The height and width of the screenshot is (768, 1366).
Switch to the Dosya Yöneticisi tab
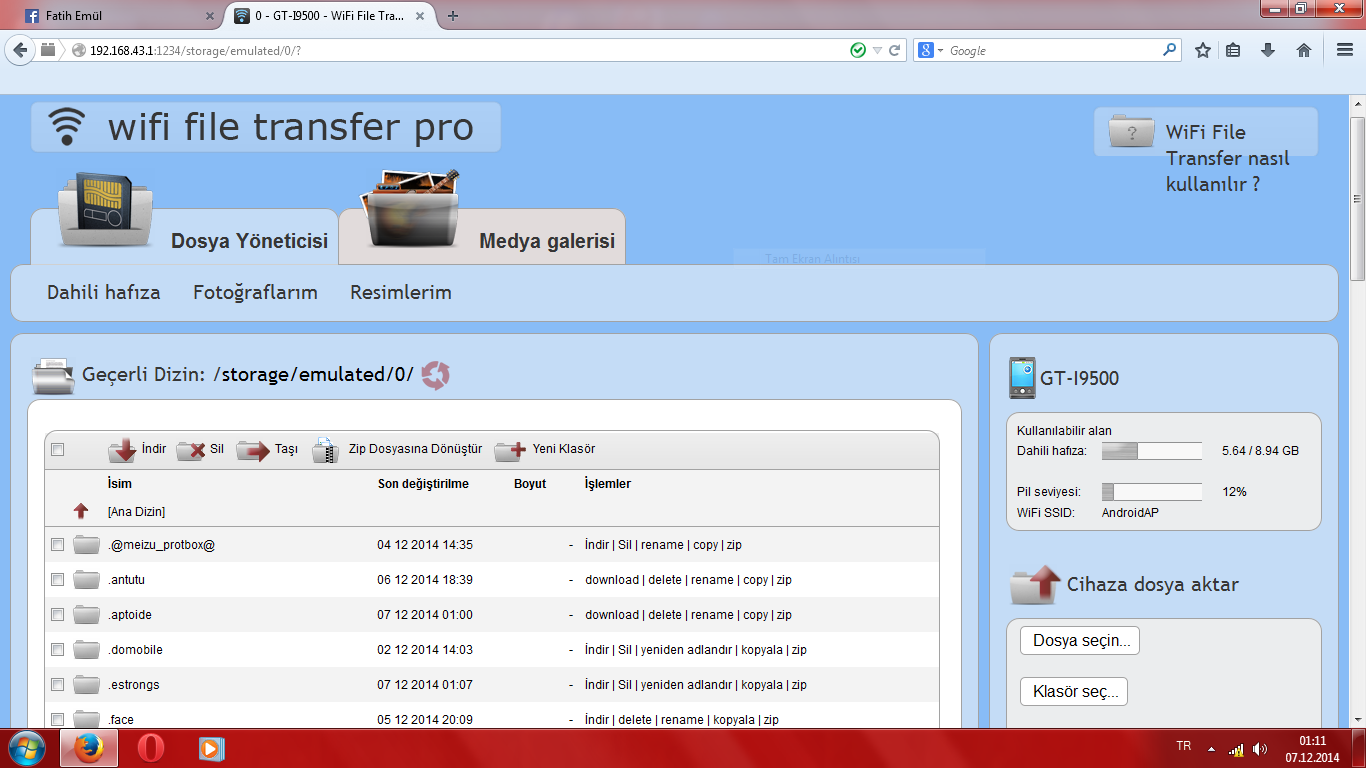tap(184, 236)
